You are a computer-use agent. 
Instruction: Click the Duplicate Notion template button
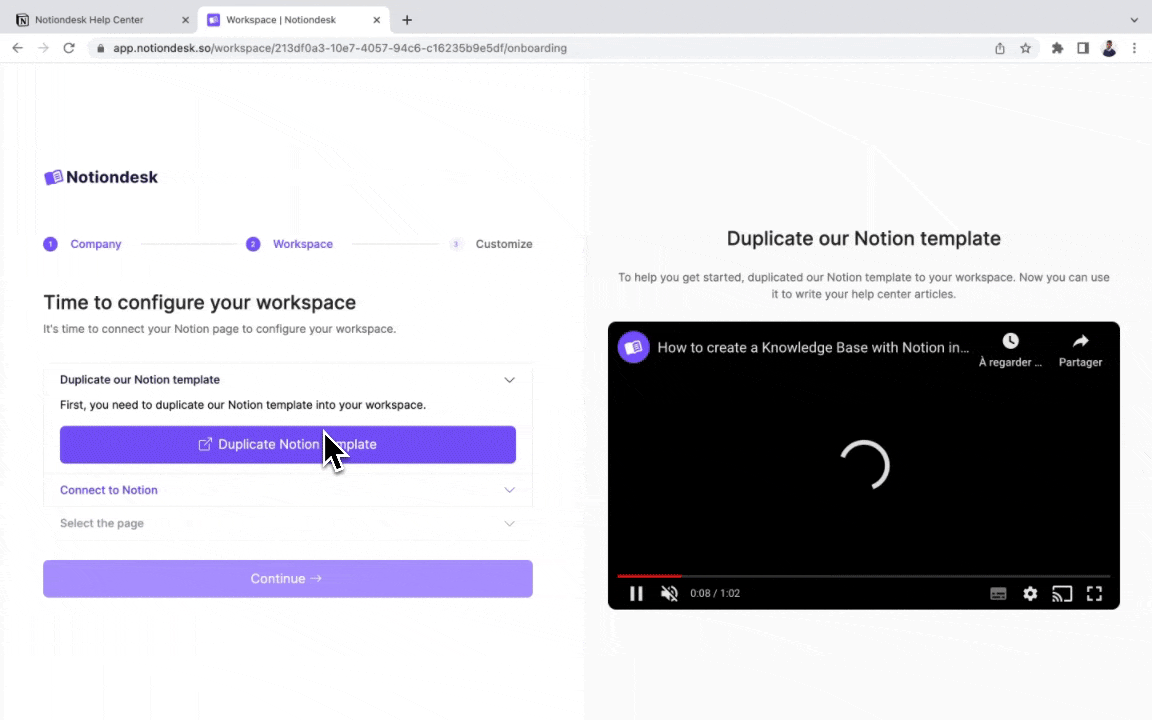pyautogui.click(x=288, y=444)
